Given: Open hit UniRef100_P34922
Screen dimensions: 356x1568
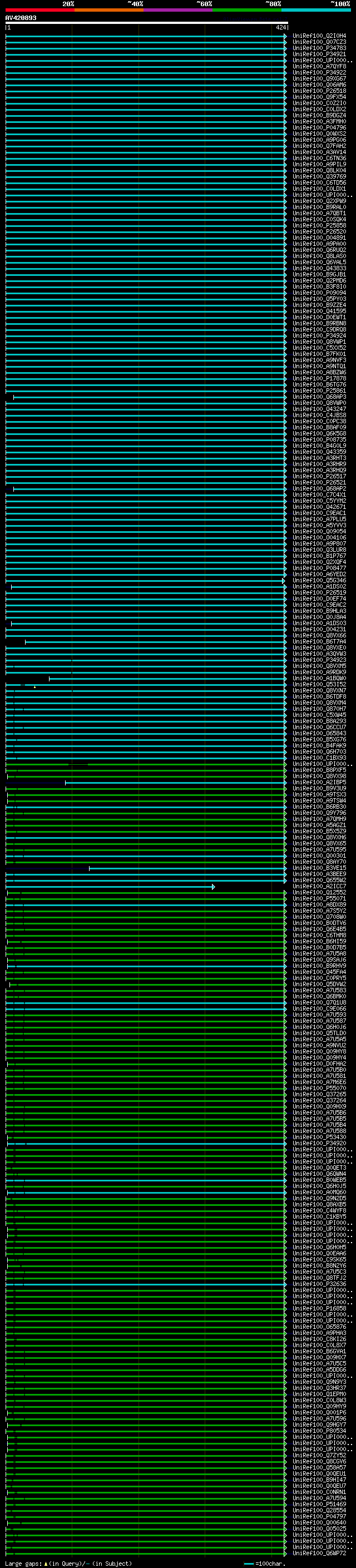Looking at the screenshot, I should (x=319, y=72).
